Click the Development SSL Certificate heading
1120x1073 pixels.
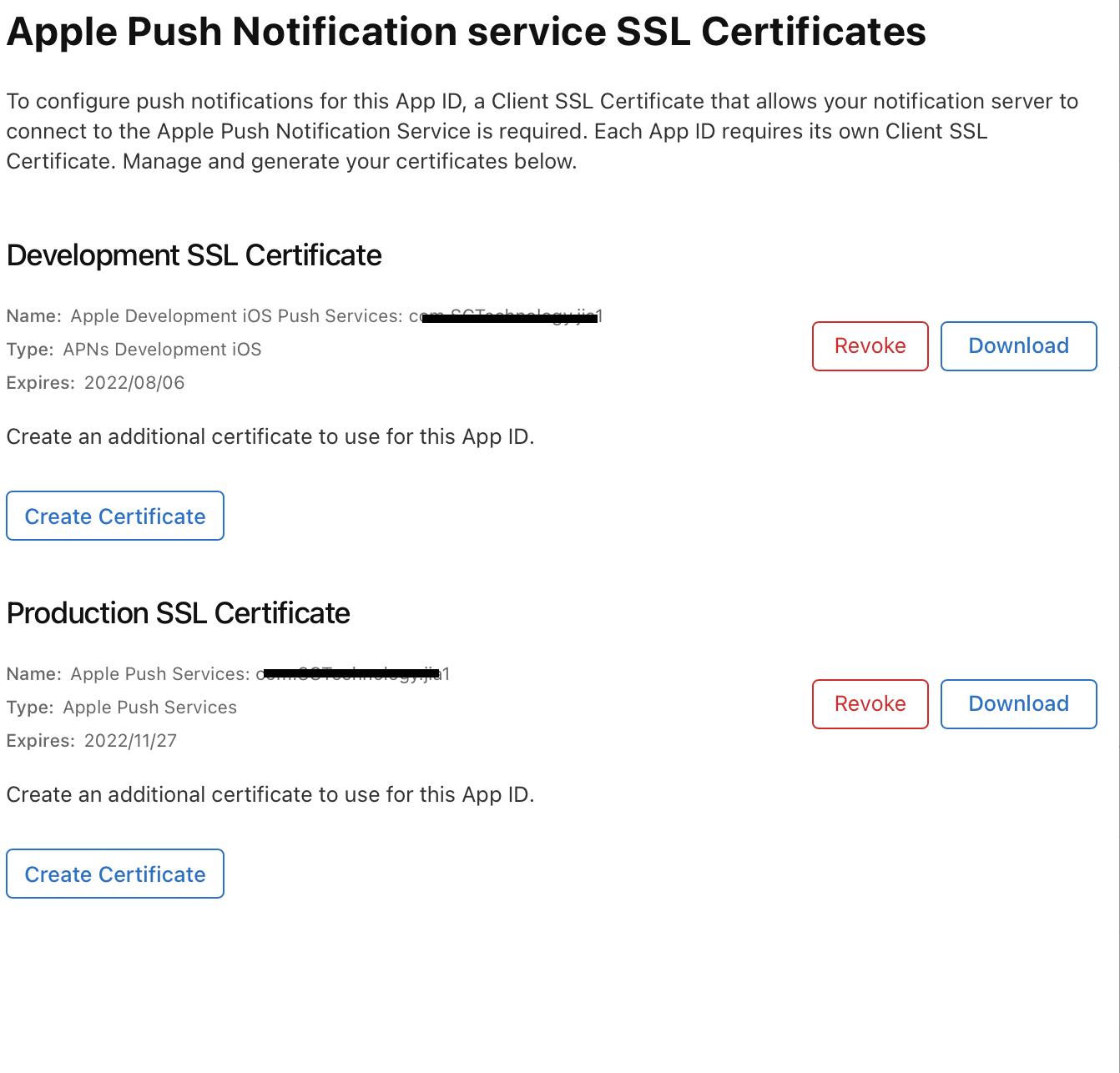click(194, 255)
